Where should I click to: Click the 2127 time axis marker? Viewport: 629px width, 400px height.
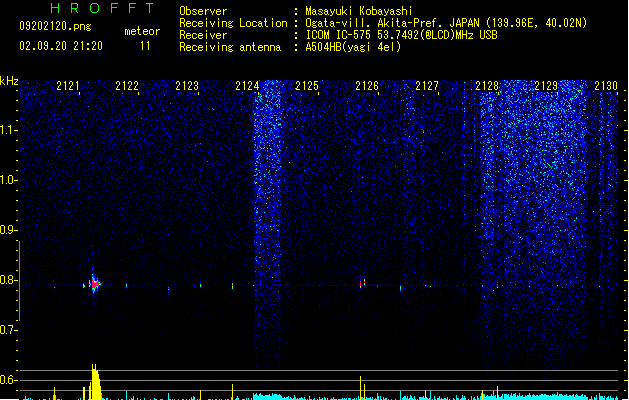tap(426, 86)
